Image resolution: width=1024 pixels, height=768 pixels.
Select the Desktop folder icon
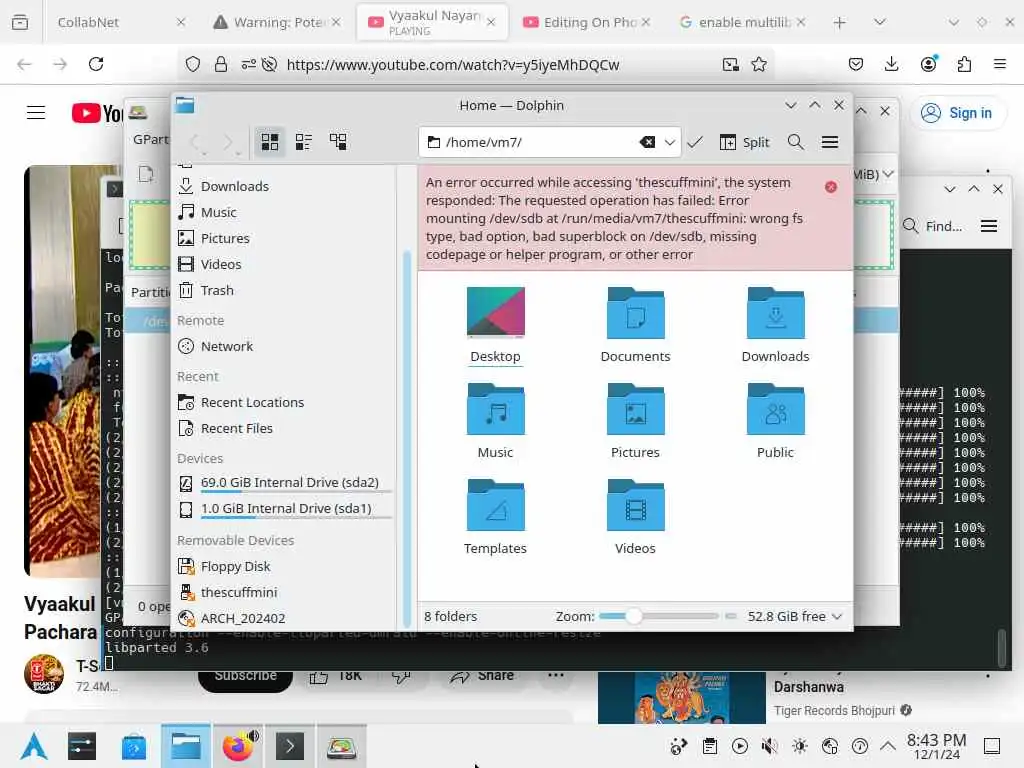tap(496, 325)
